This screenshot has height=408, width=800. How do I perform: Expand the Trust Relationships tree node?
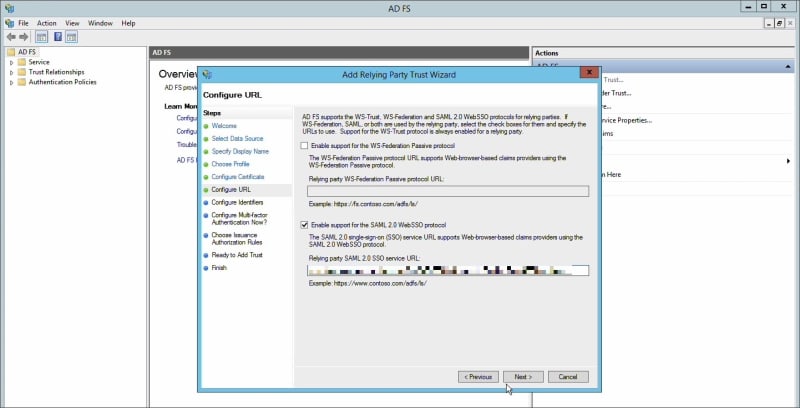[12, 72]
